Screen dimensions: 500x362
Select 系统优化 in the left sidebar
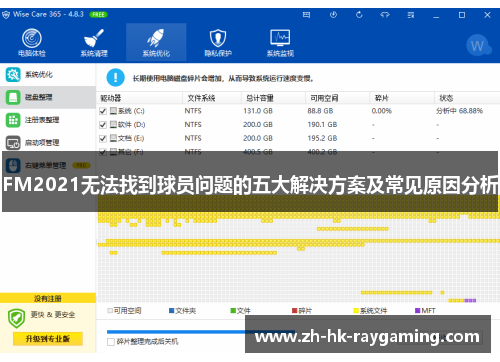tap(48, 75)
